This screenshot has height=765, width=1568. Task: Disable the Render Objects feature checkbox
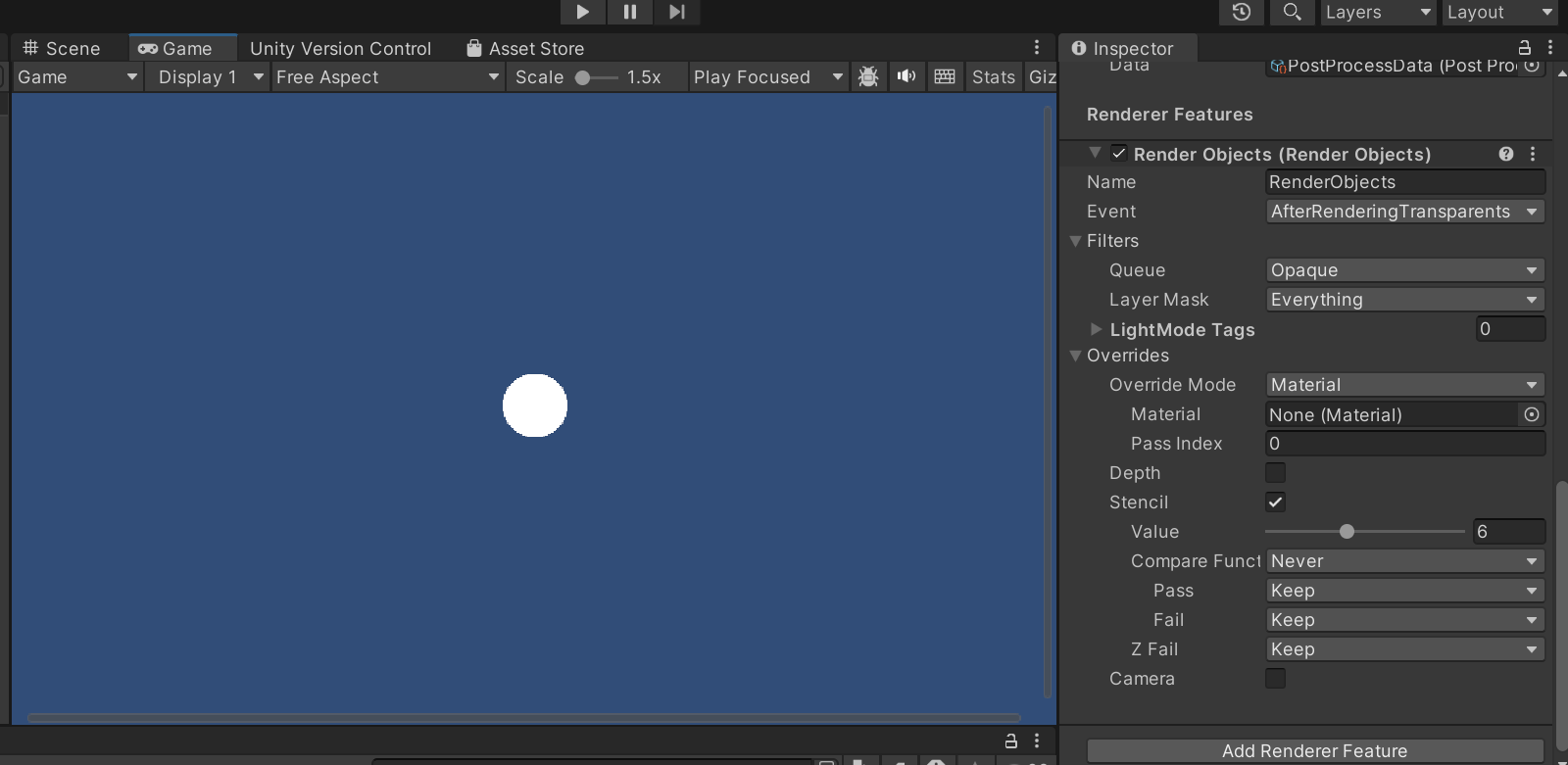click(1118, 154)
